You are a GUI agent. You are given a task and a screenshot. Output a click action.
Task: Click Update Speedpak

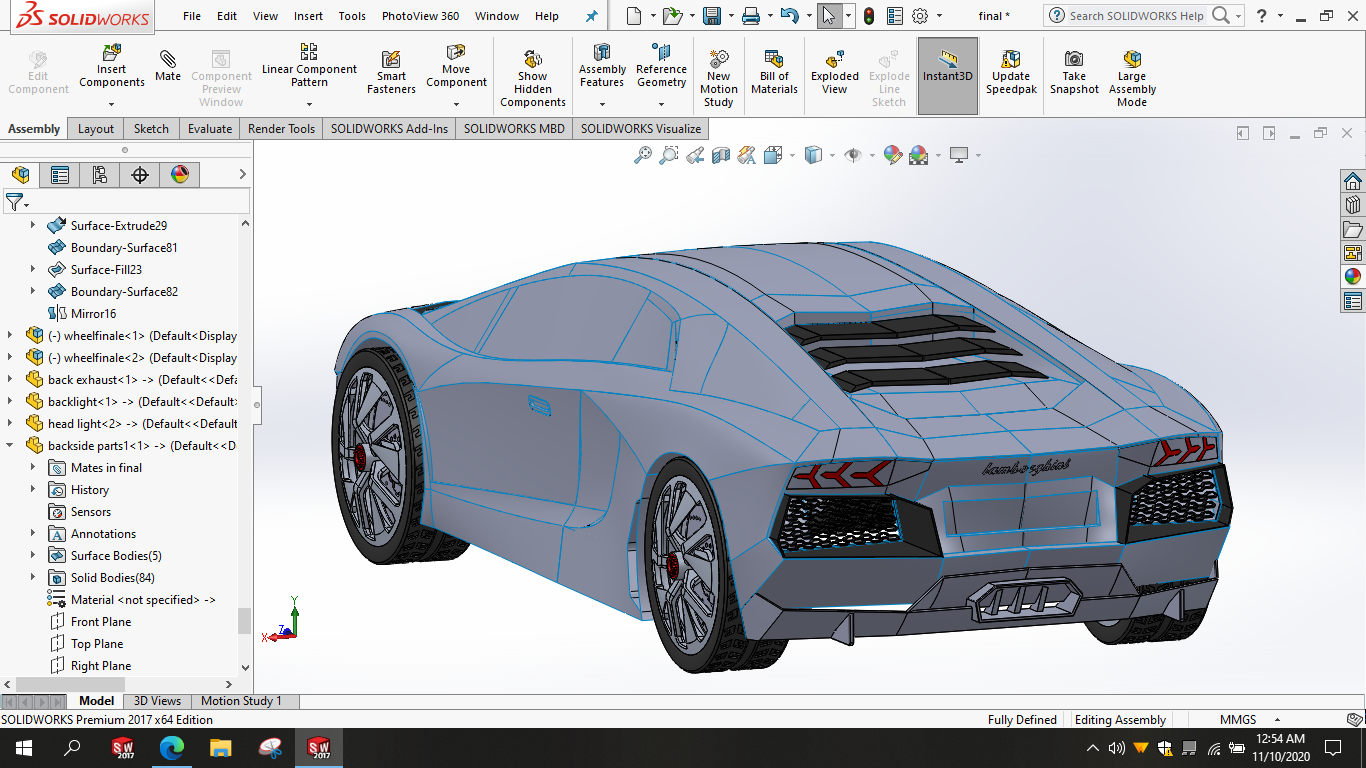[x=1011, y=72]
